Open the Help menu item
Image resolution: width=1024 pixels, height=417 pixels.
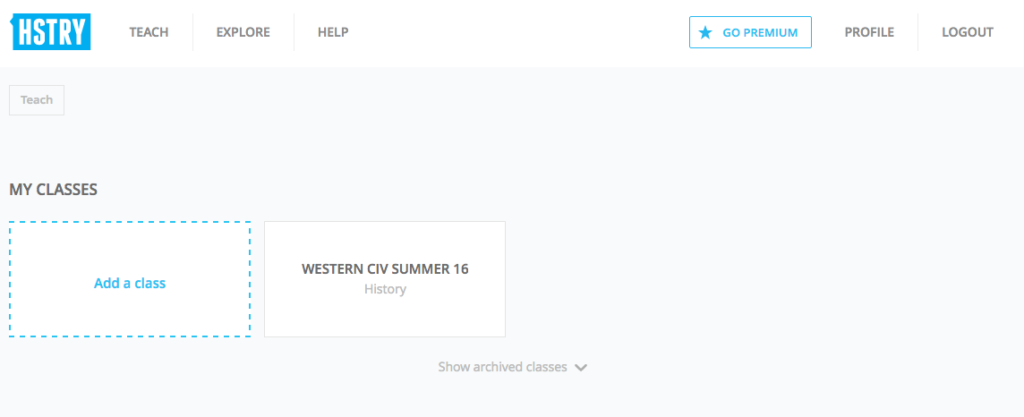[x=333, y=32]
